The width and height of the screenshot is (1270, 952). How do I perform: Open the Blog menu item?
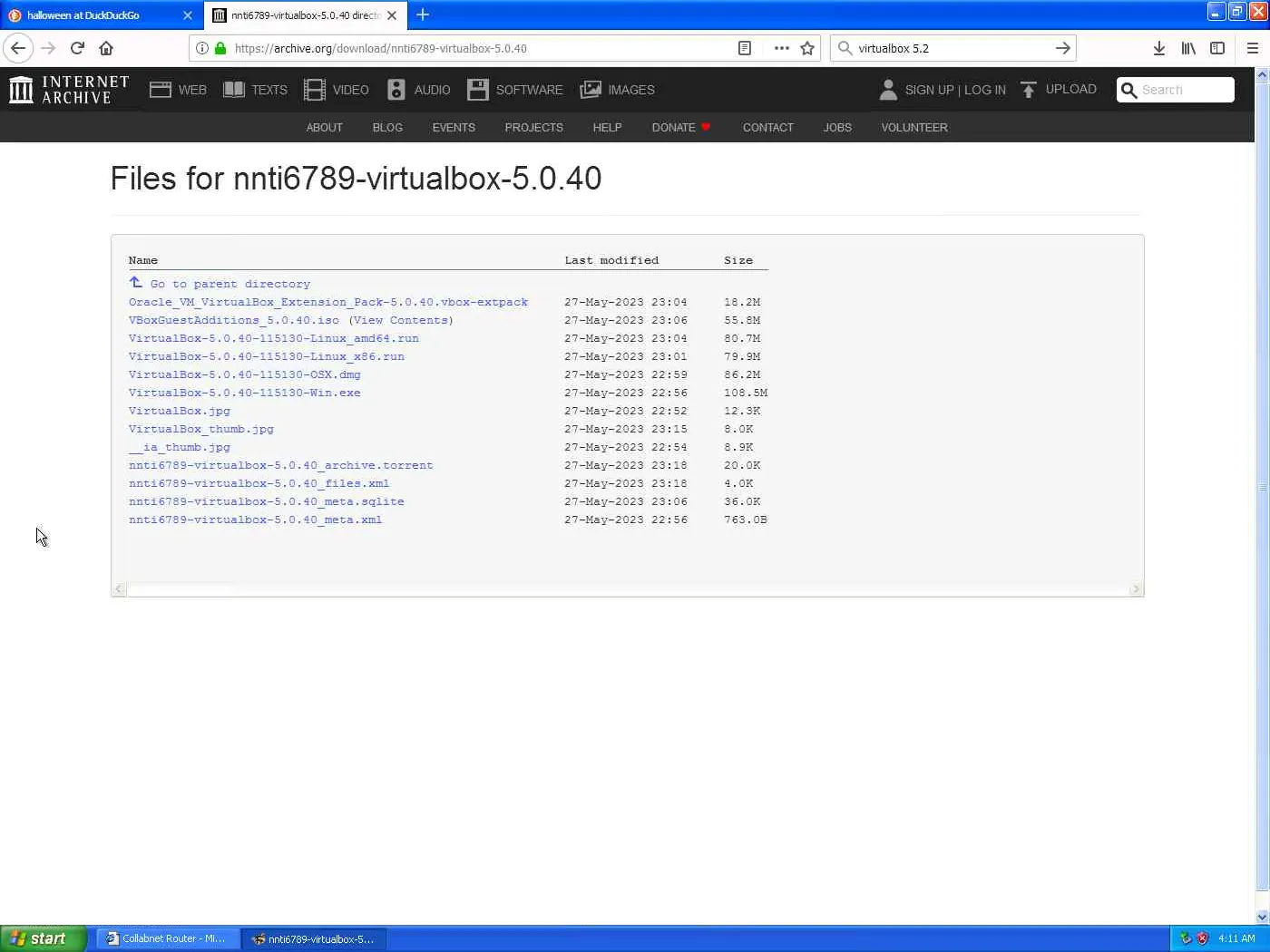[x=387, y=128]
